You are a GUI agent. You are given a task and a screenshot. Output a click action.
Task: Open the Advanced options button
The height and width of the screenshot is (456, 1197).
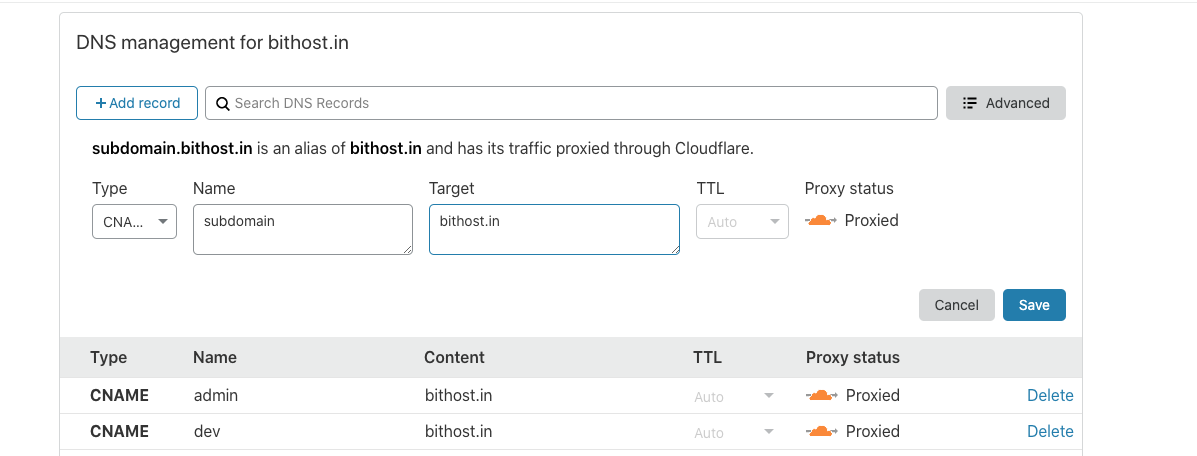1005,103
